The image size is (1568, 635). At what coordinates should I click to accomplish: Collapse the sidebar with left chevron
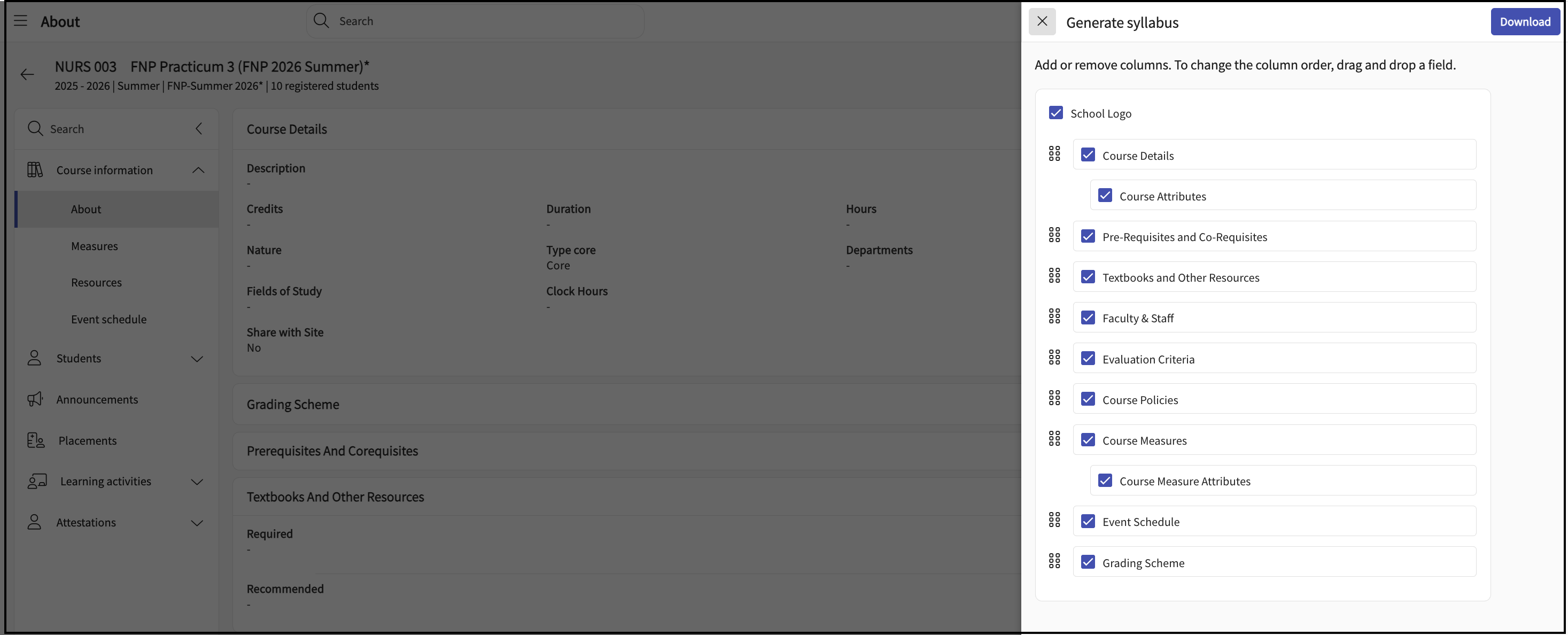(x=198, y=128)
